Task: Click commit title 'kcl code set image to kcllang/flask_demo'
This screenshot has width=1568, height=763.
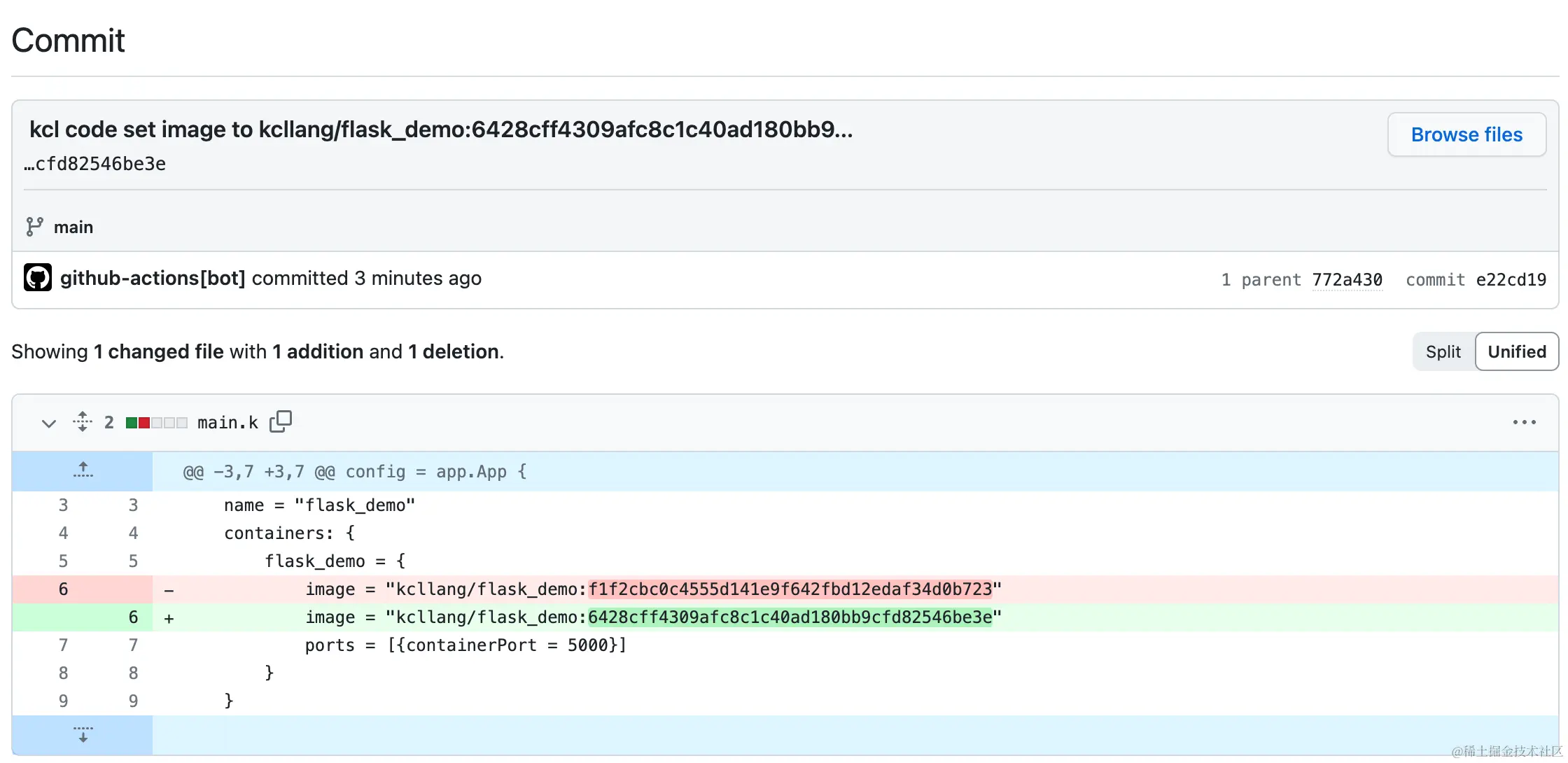Action: tap(441, 129)
